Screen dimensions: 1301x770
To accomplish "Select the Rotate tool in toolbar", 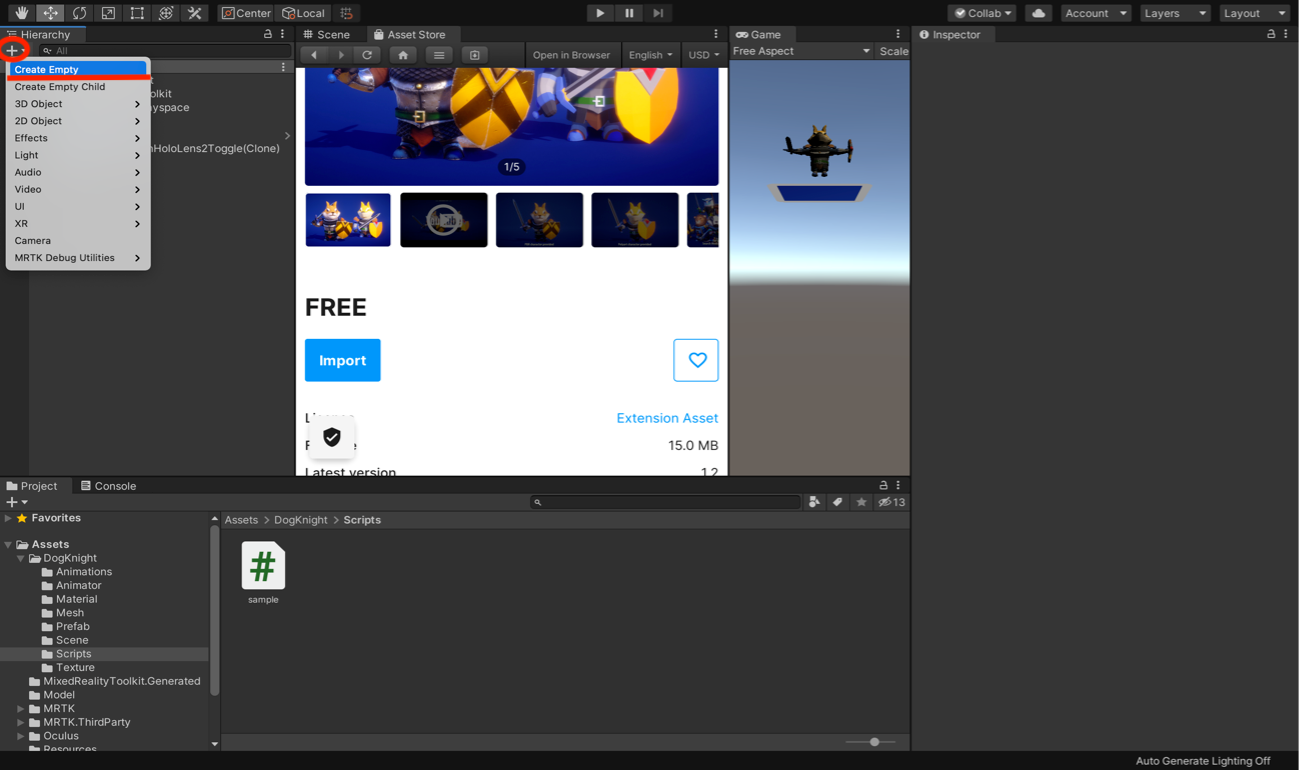I will pyautogui.click(x=79, y=13).
